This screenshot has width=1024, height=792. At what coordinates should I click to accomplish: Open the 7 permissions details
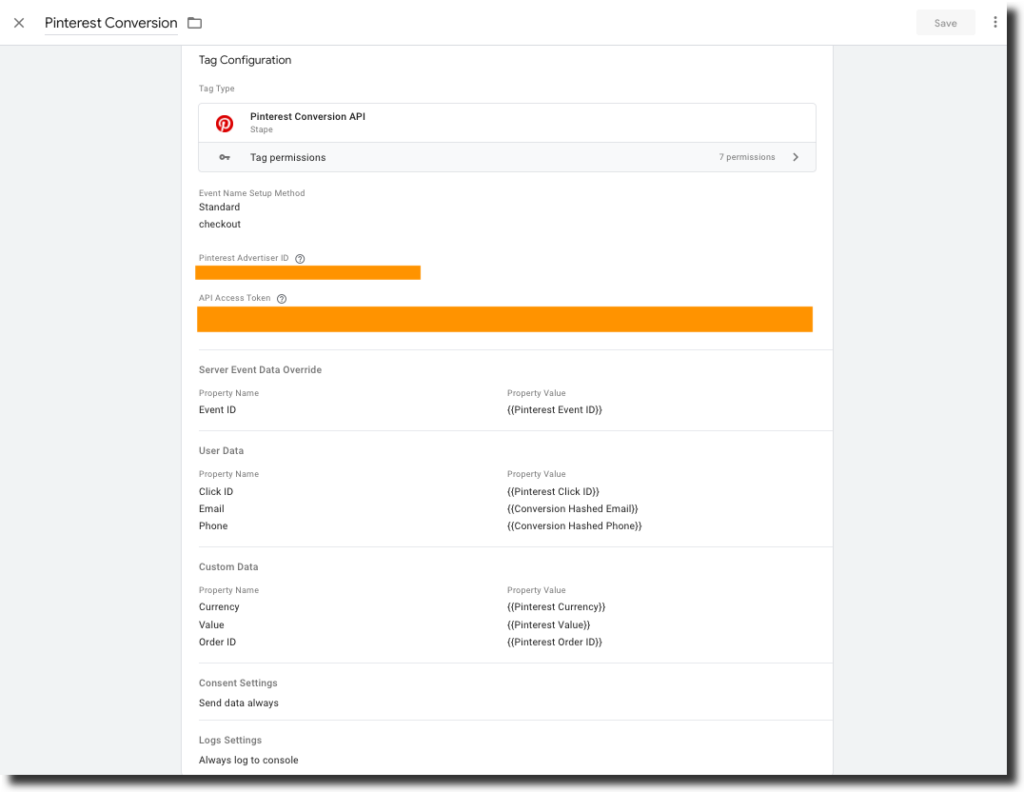click(x=749, y=157)
